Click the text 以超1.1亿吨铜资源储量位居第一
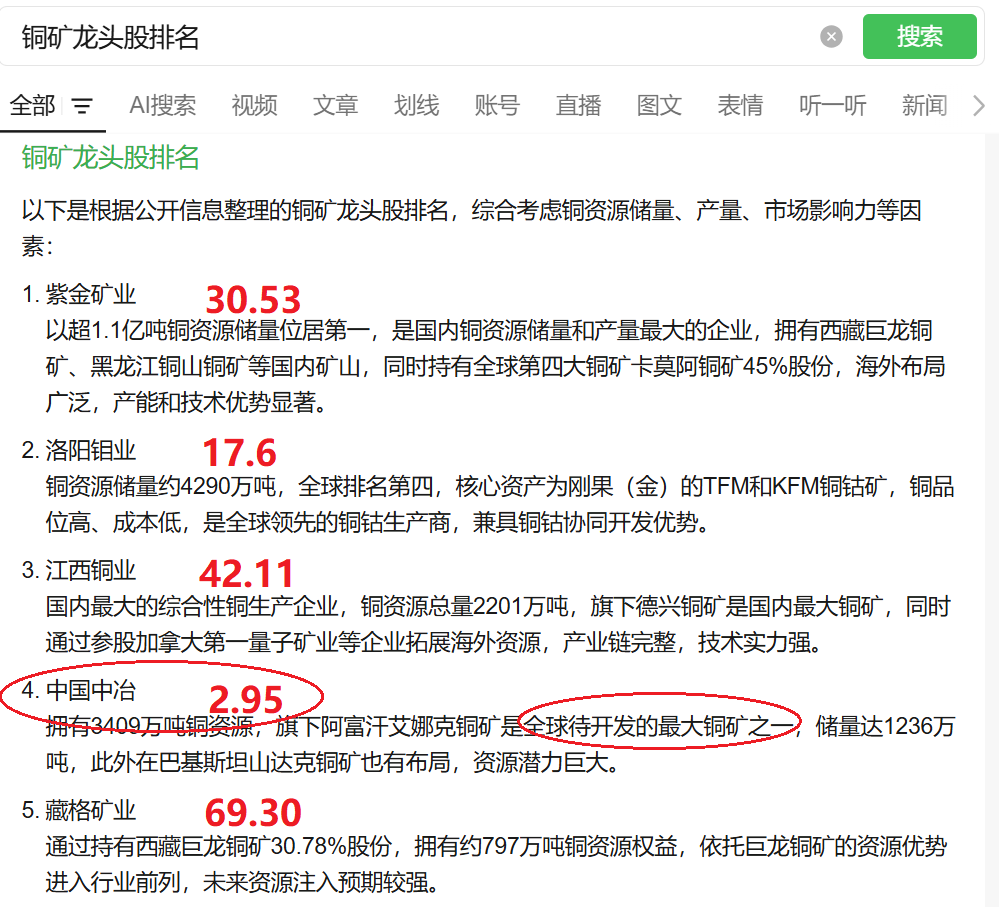999x907 pixels. click(207, 331)
